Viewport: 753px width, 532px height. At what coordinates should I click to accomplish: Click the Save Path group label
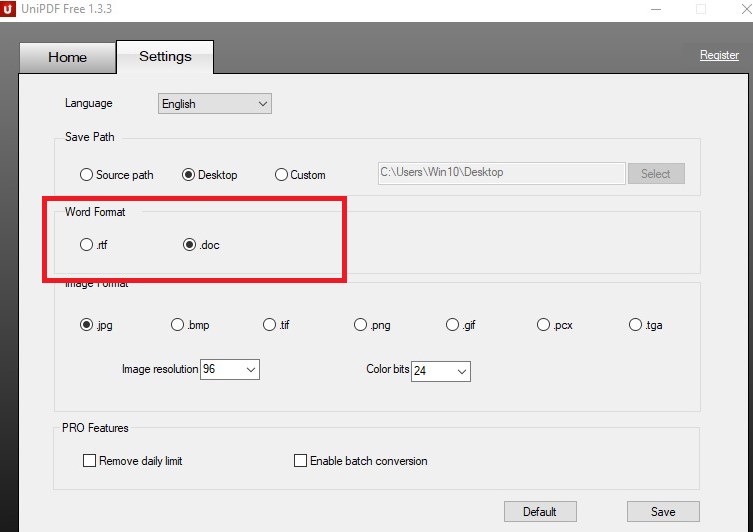90,137
